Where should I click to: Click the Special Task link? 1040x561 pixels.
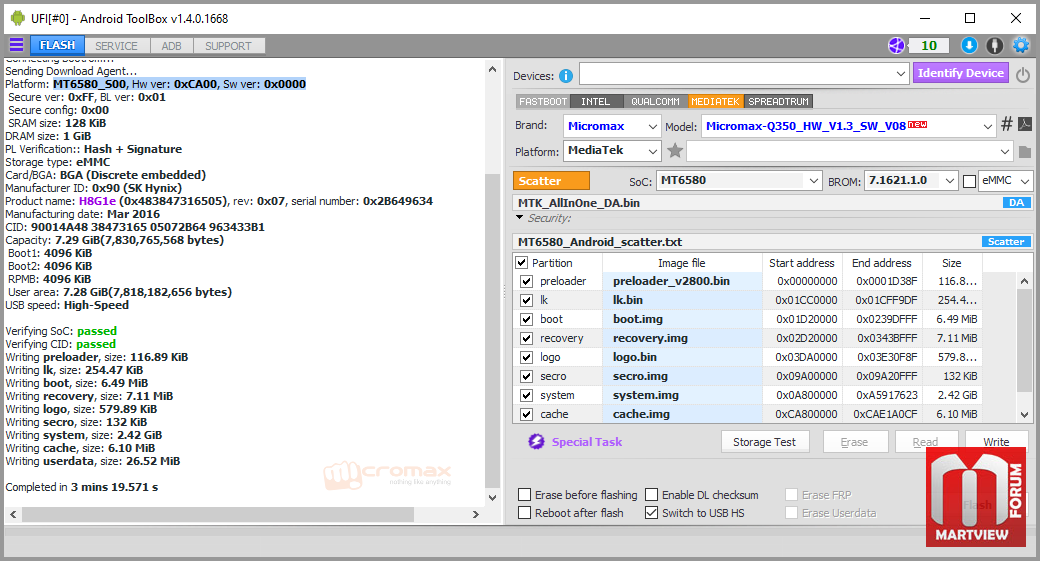(587, 442)
